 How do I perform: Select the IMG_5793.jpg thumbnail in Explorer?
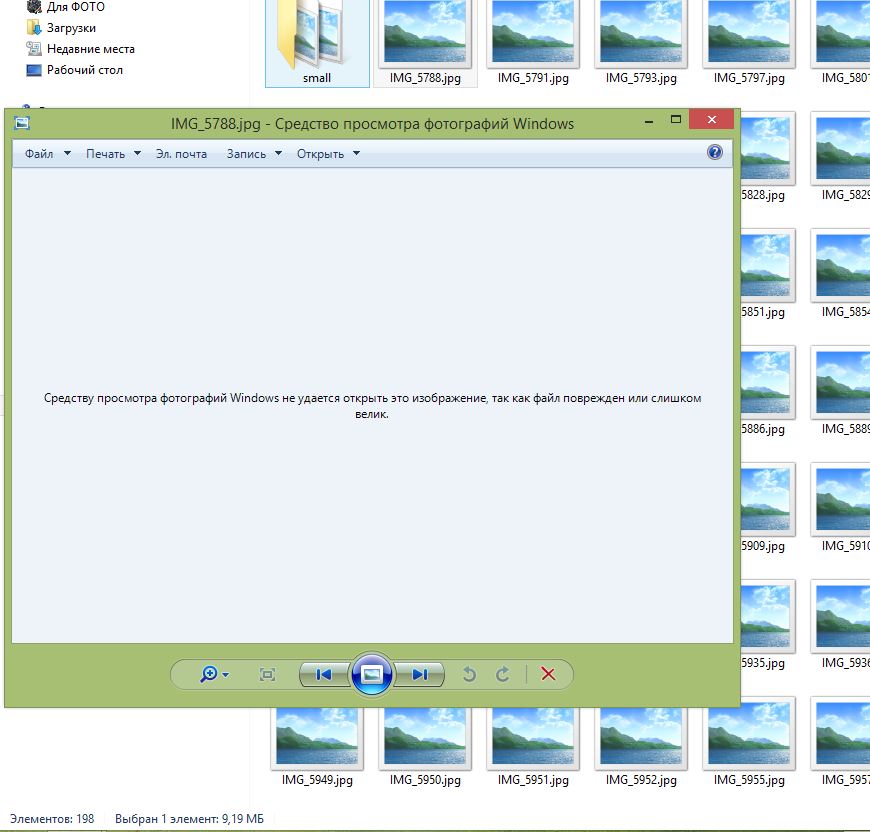(x=641, y=33)
